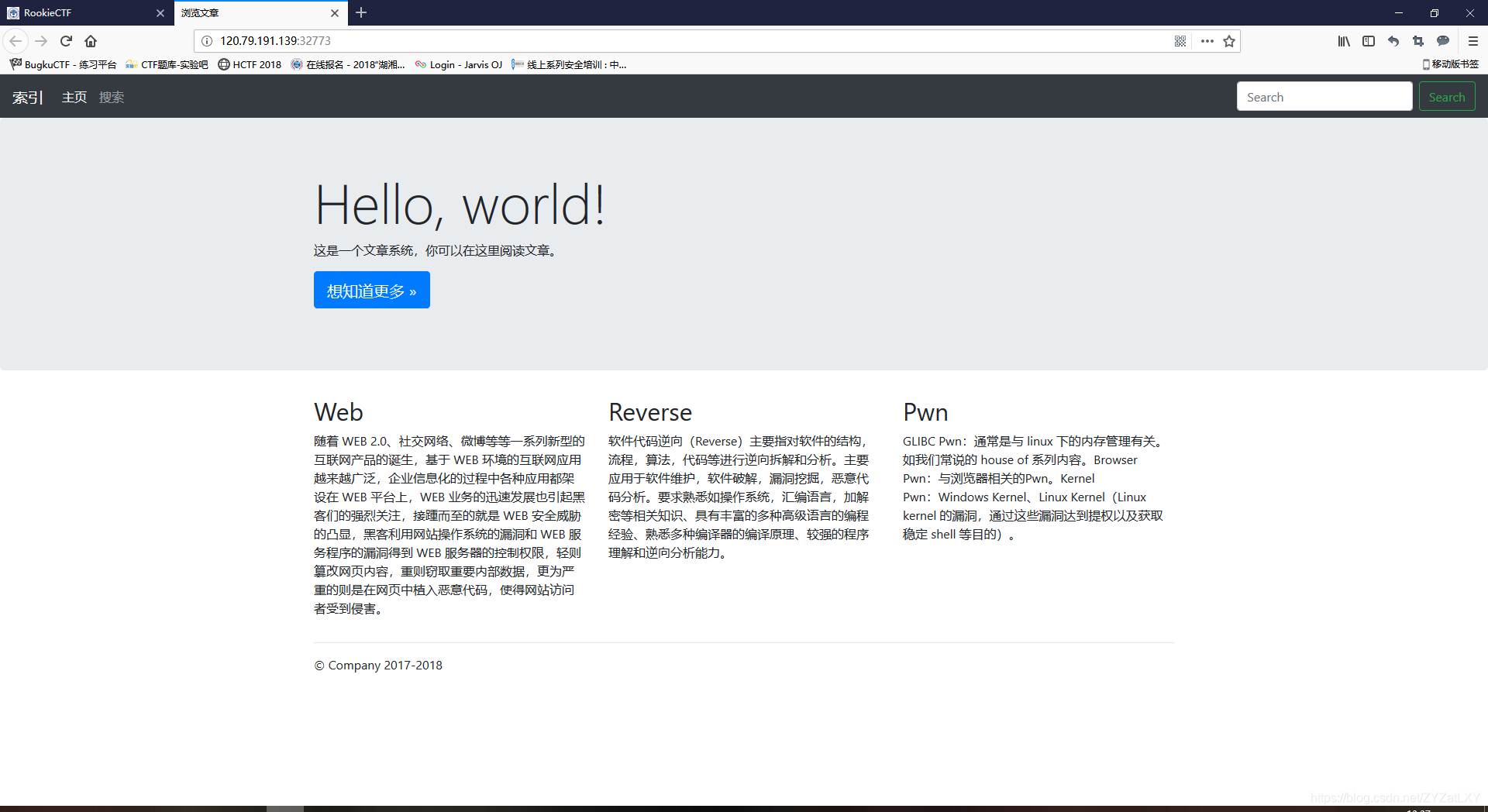
Task: Open 移动版书签 mobile bookmarks folder
Action: 1450,64
